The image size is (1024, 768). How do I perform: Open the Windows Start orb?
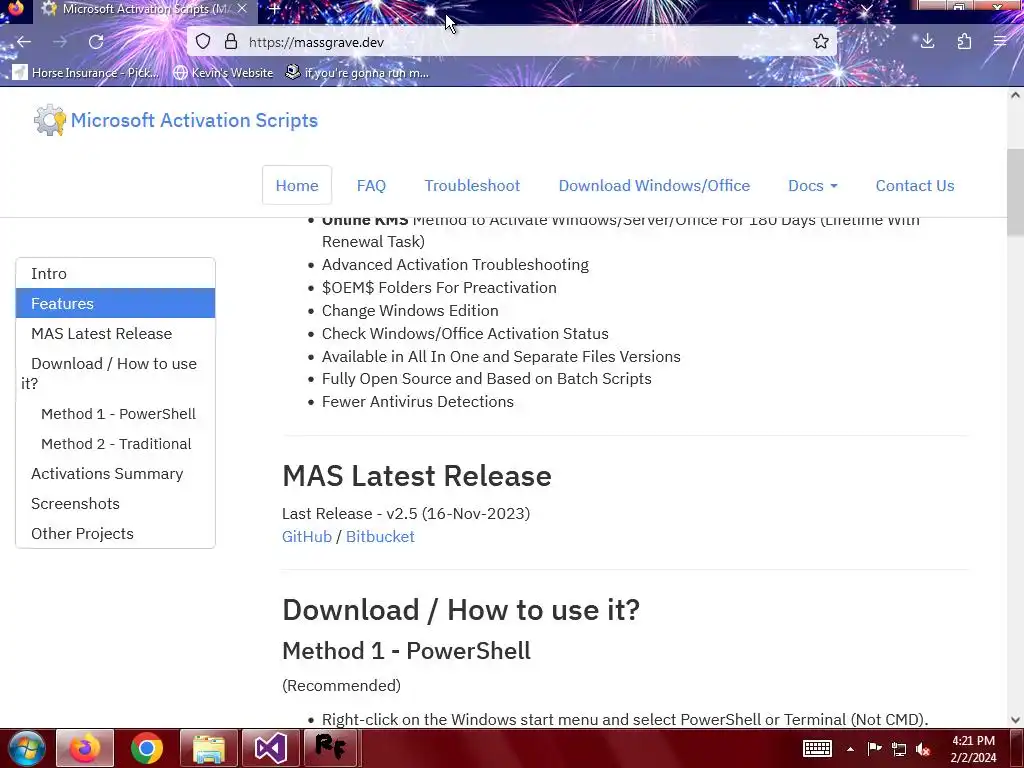tap(26, 748)
